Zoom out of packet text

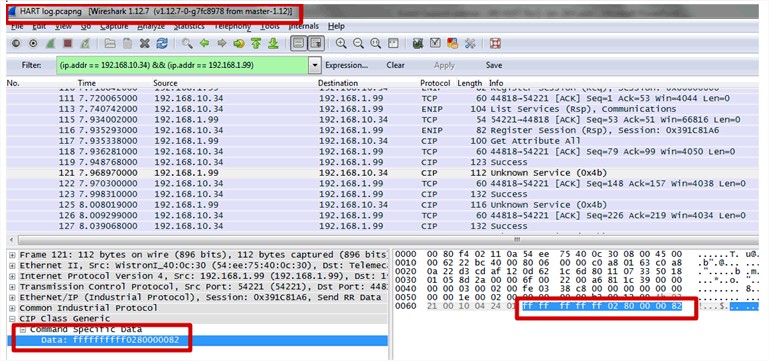(x=359, y=44)
